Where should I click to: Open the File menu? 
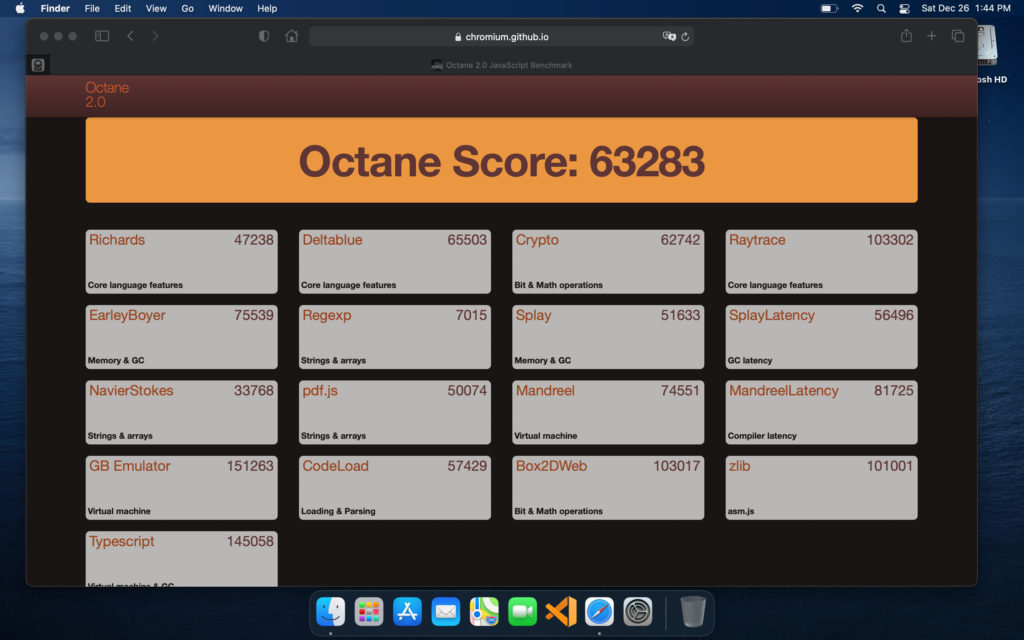tap(92, 8)
